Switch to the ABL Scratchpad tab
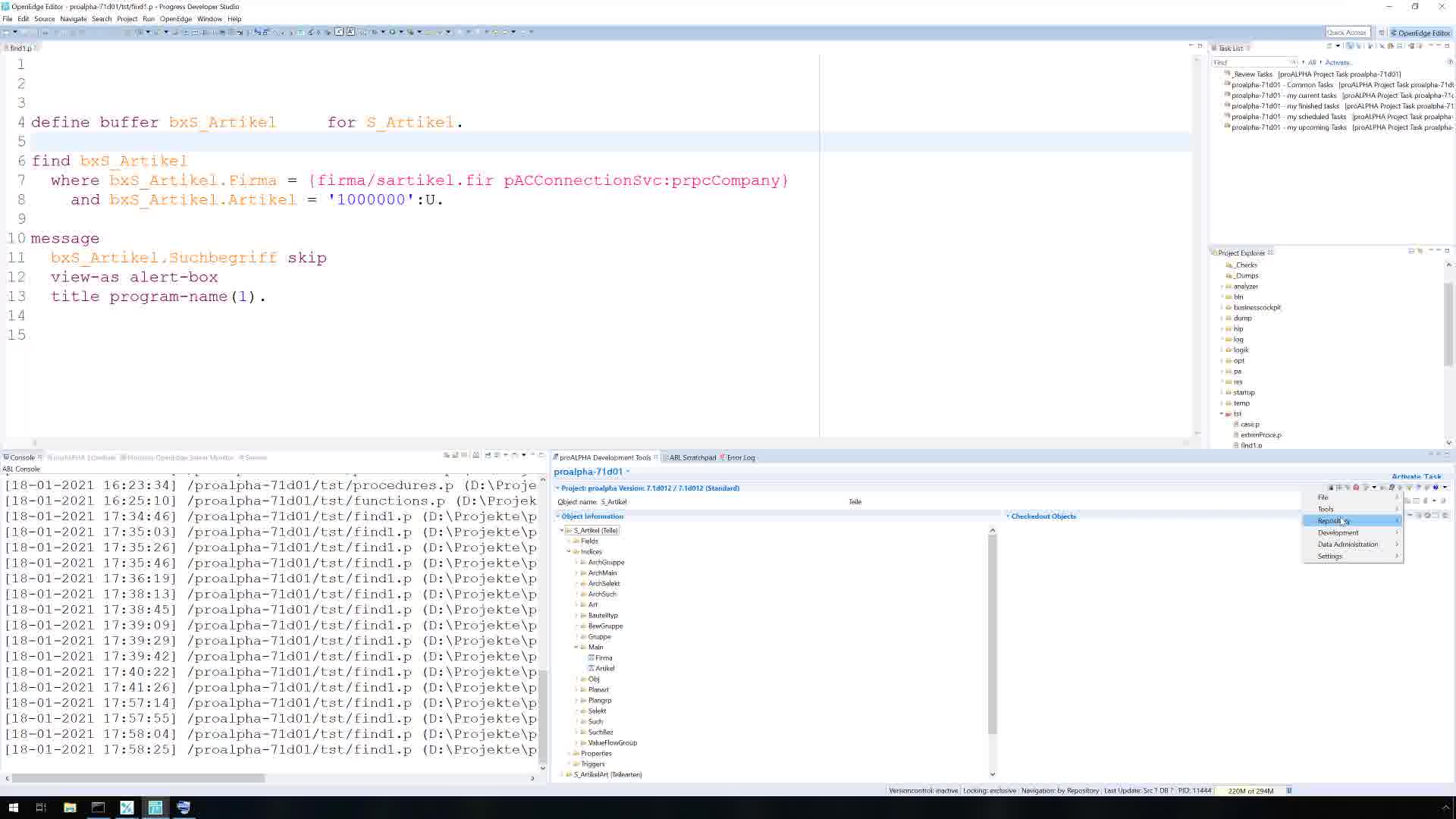1456x819 pixels. click(691, 457)
